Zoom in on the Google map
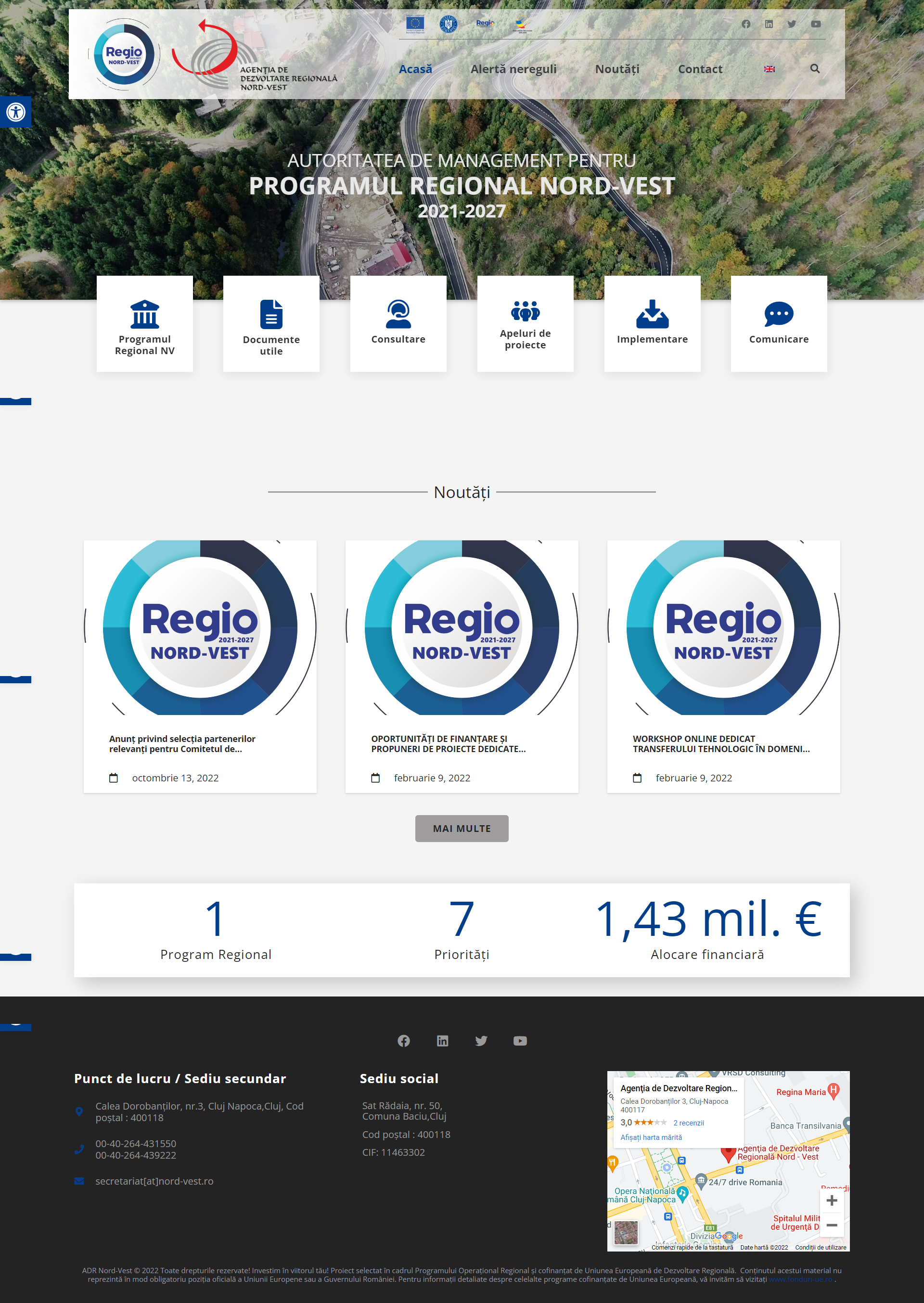The height and width of the screenshot is (1303, 924). pos(831,1200)
